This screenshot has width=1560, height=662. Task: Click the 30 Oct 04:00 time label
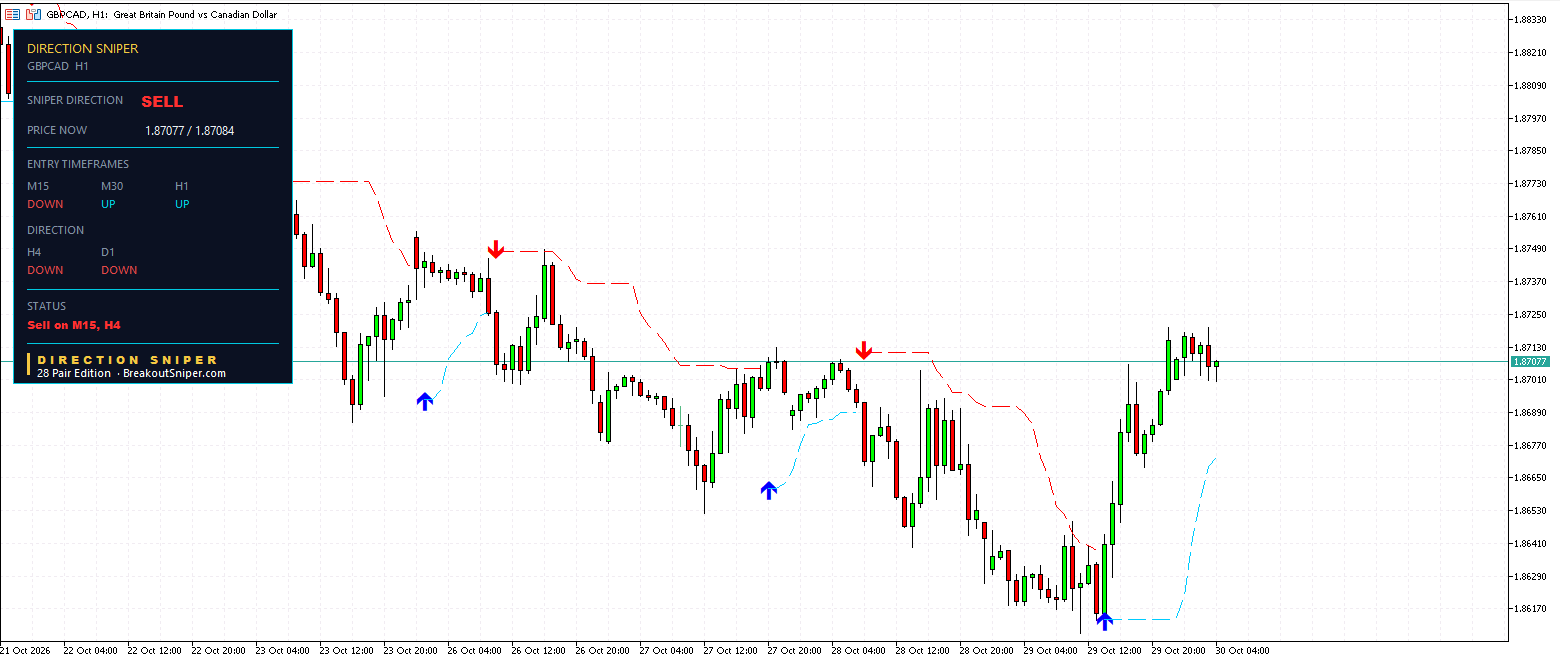point(1242,650)
